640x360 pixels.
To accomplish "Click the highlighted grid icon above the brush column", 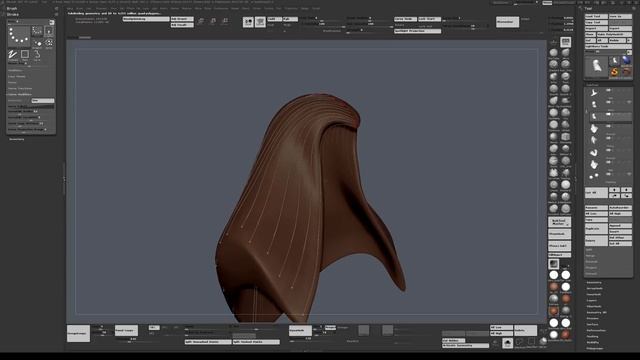I will tap(565, 42).
